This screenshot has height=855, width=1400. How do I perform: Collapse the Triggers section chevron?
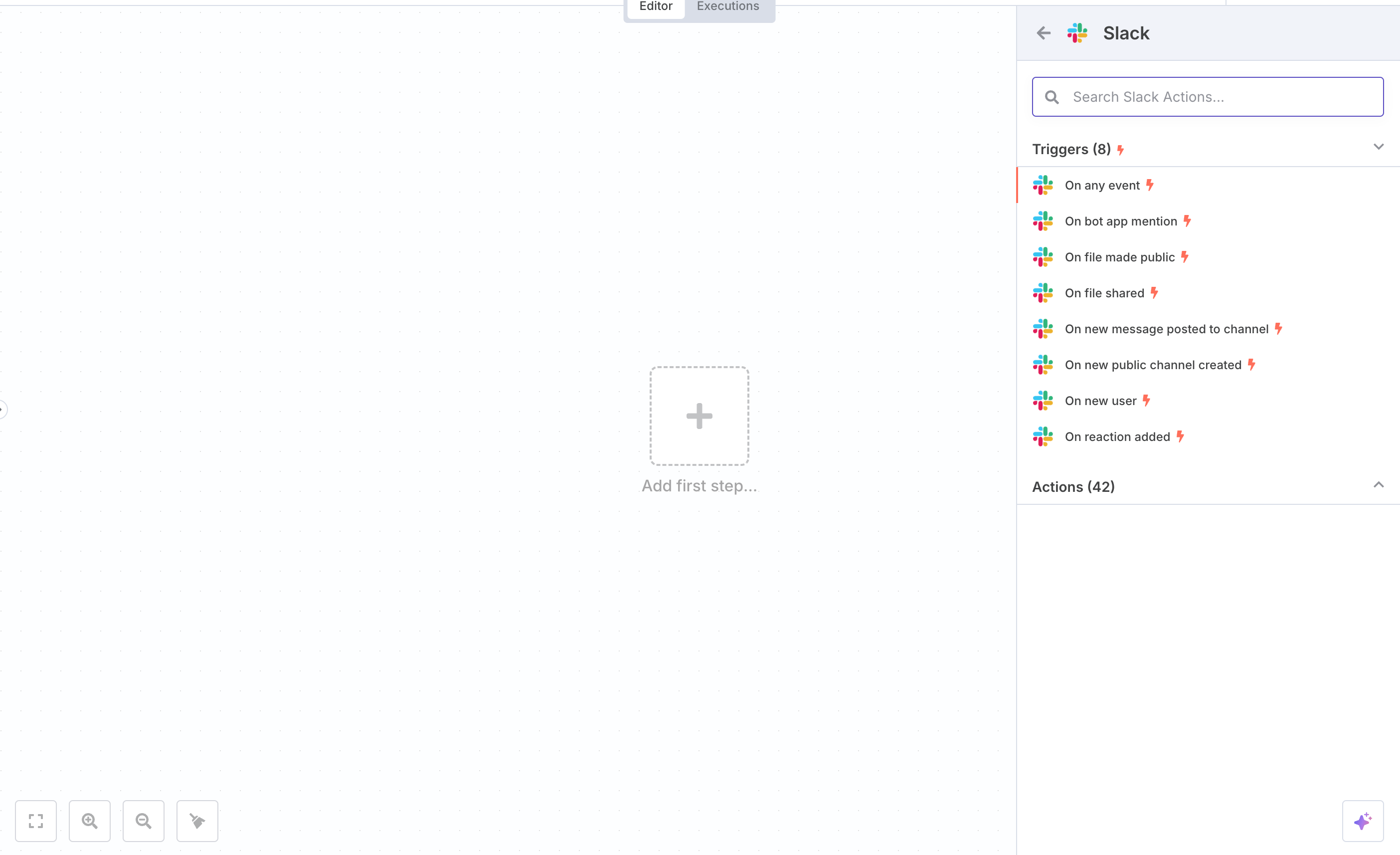1378,147
